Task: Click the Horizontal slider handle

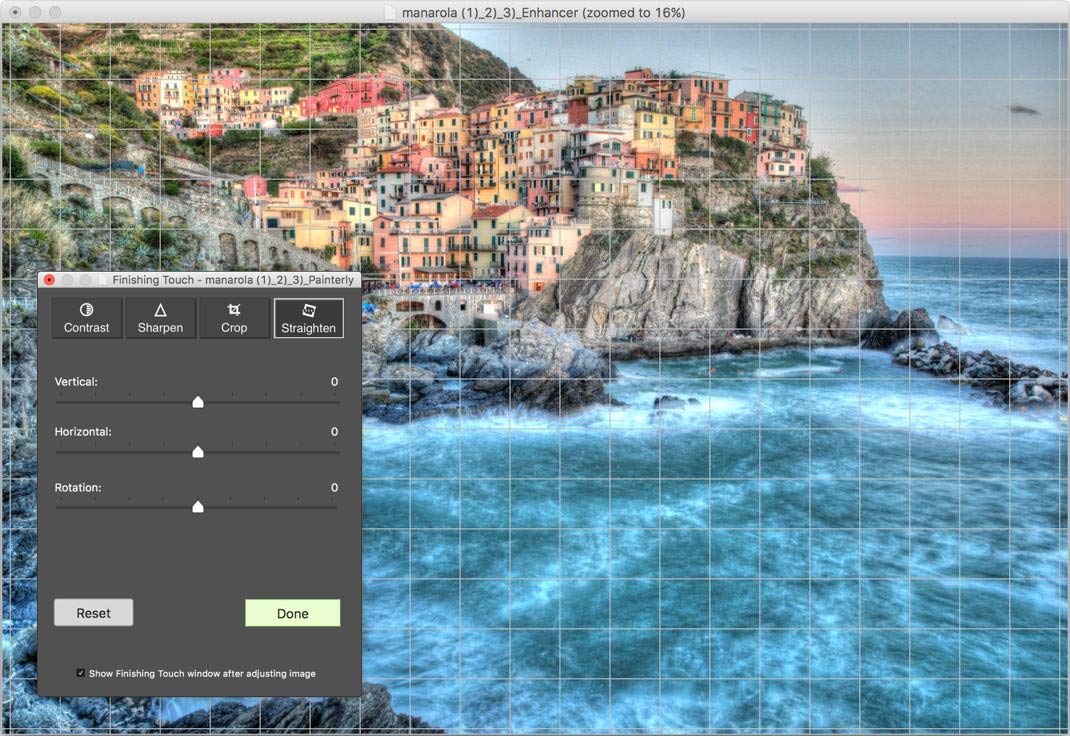Action: [x=198, y=452]
